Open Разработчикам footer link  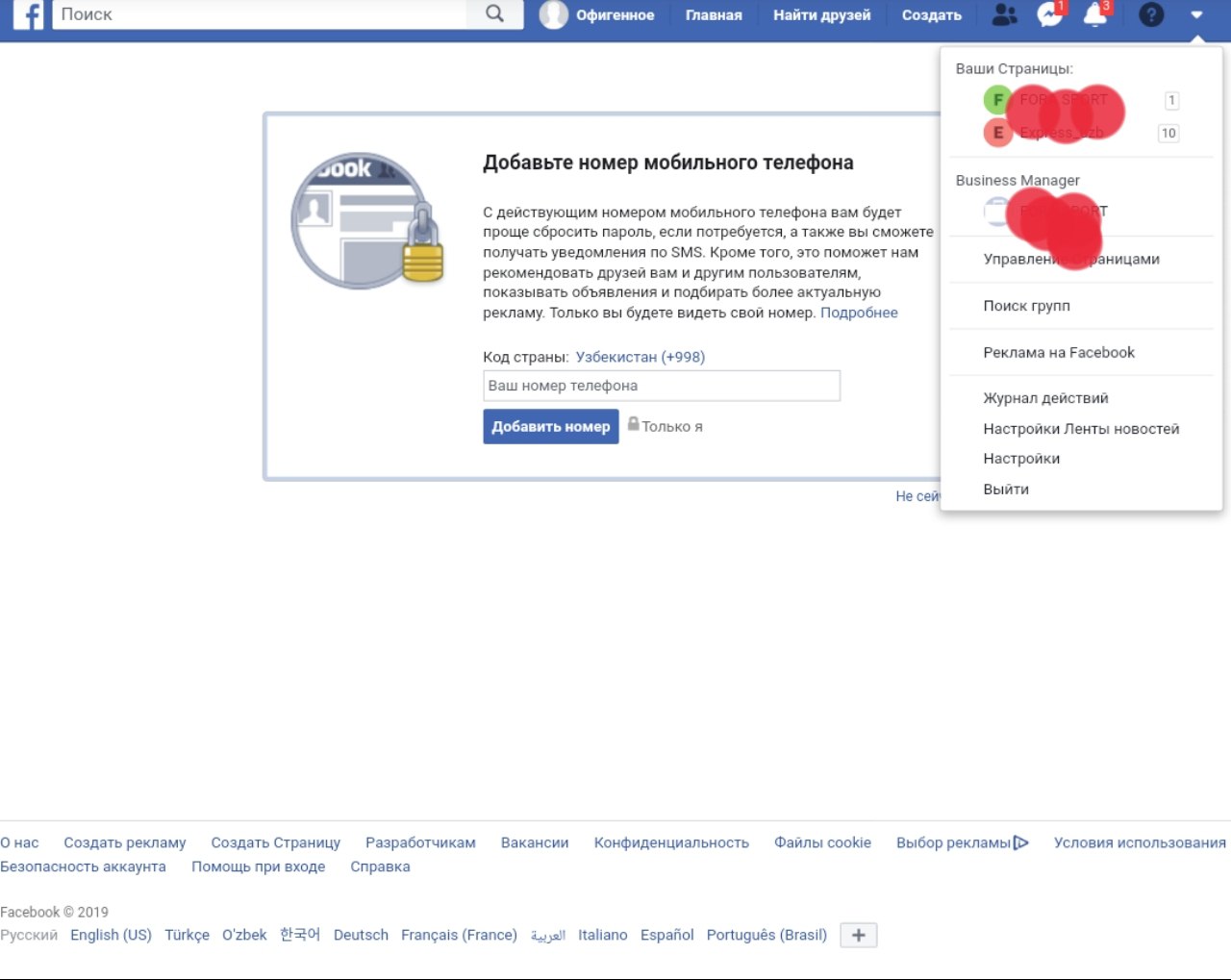coord(420,842)
